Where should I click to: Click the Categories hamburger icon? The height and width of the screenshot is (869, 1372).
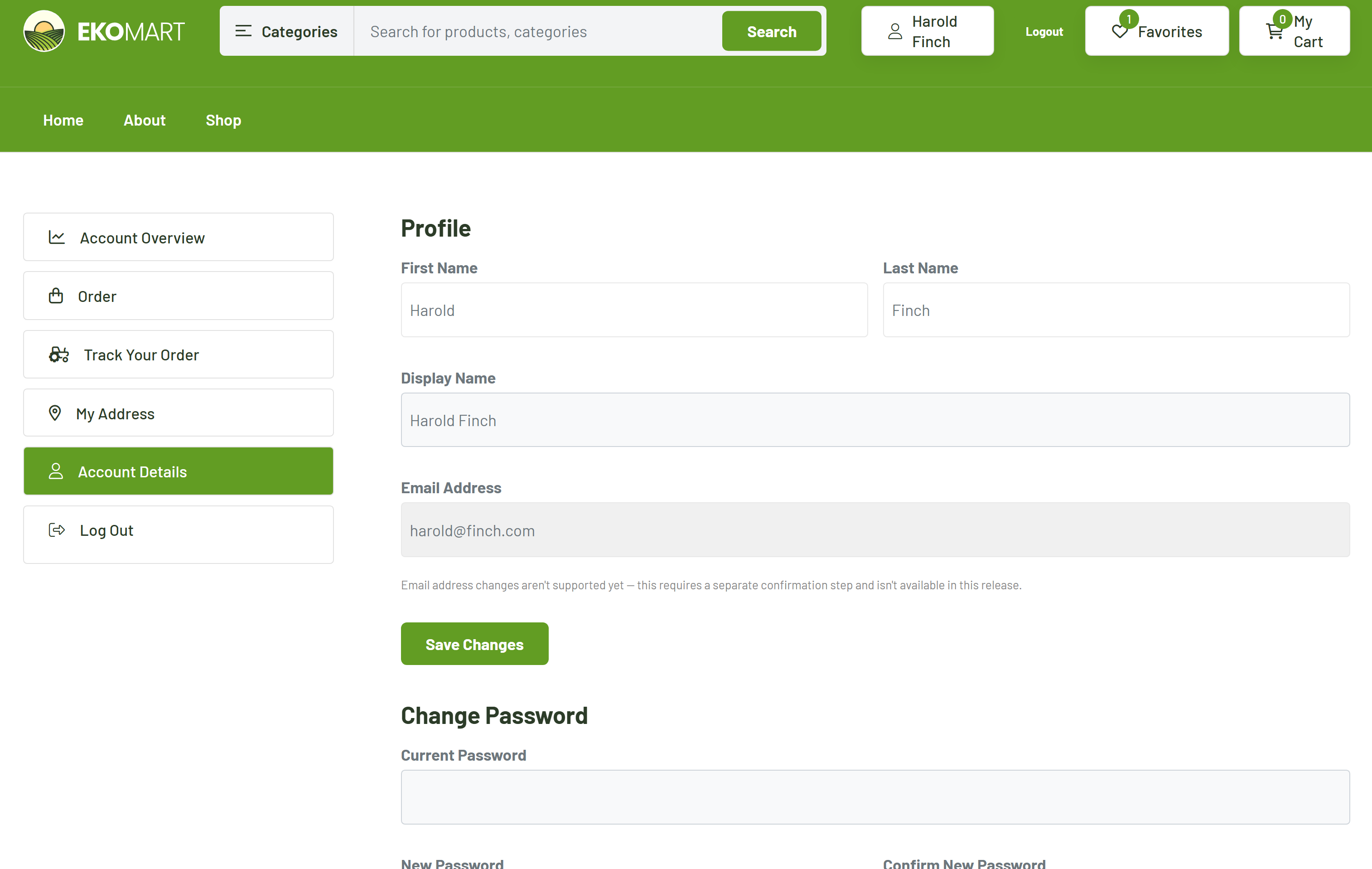pyautogui.click(x=243, y=31)
